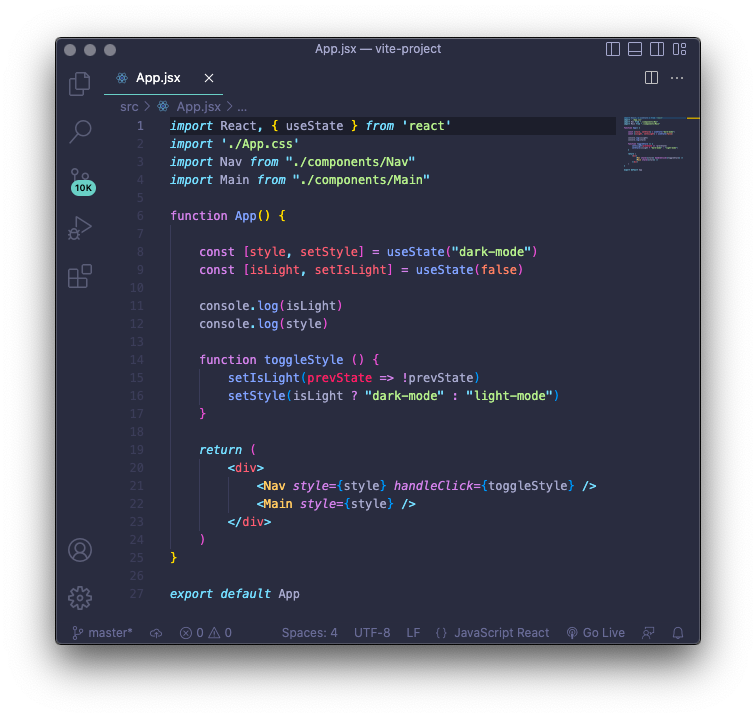756x718 pixels.
Task: Click the closing </div> tag
Action: 249,522
